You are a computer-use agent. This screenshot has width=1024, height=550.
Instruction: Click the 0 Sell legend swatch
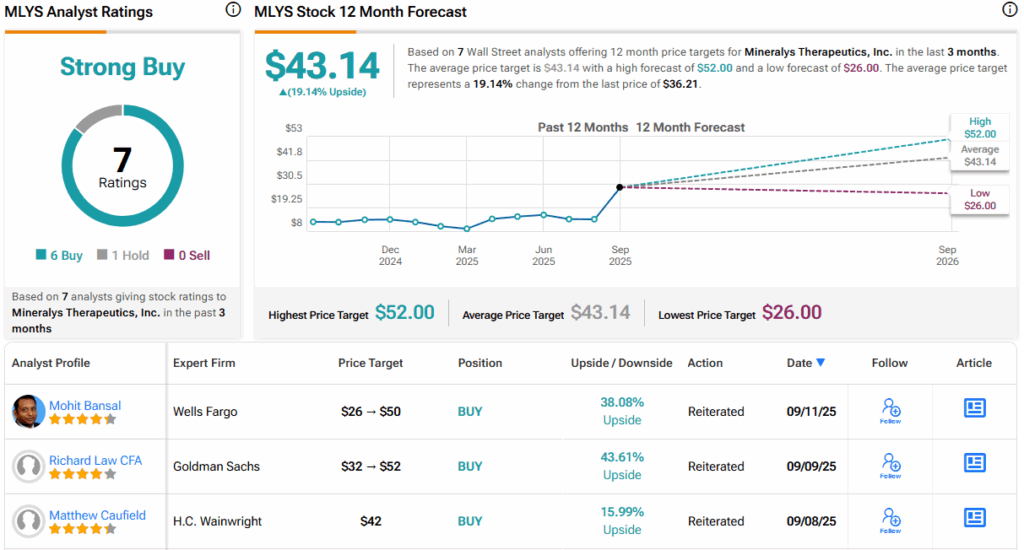pos(169,256)
